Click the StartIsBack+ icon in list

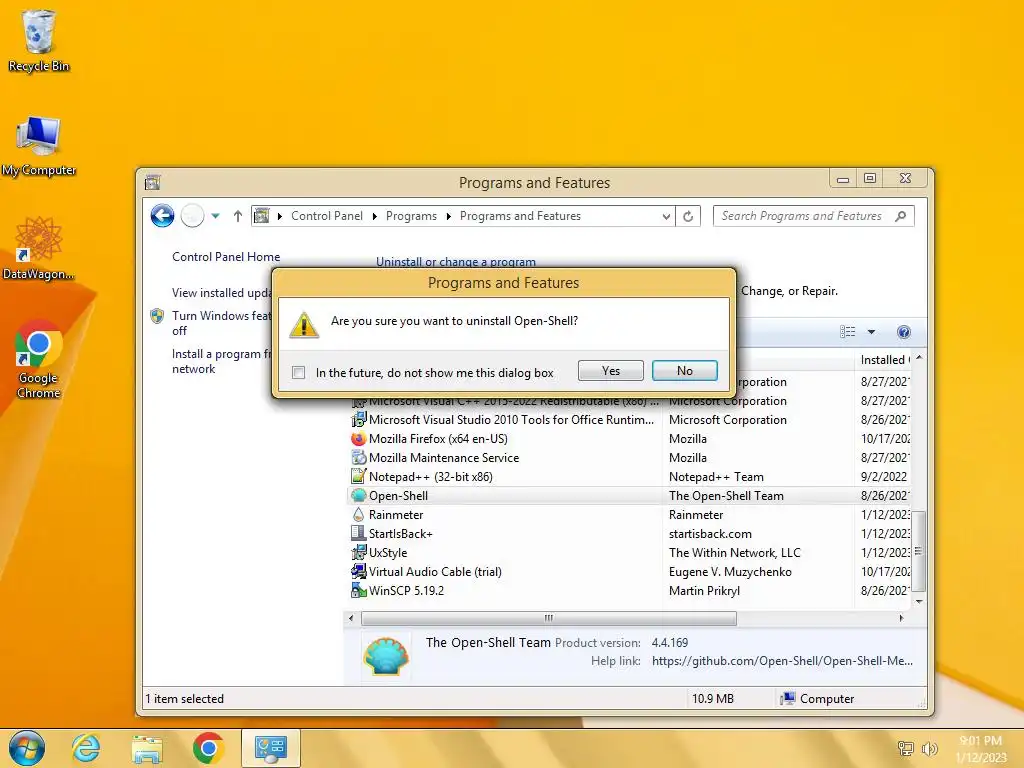pyautogui.click(x=359, y=533)
